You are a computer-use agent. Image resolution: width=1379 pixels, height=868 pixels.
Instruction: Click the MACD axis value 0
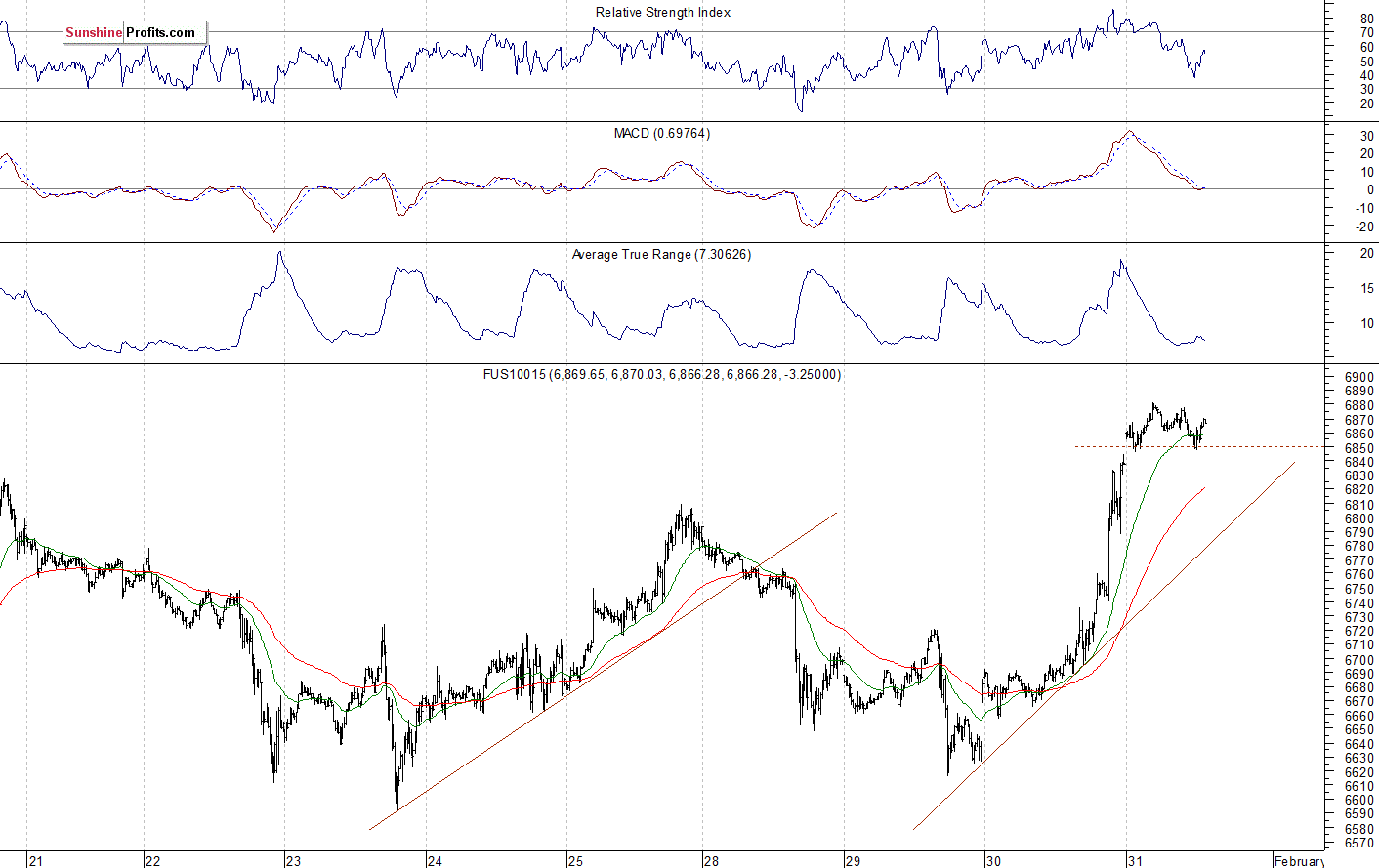pos(1370,189)
